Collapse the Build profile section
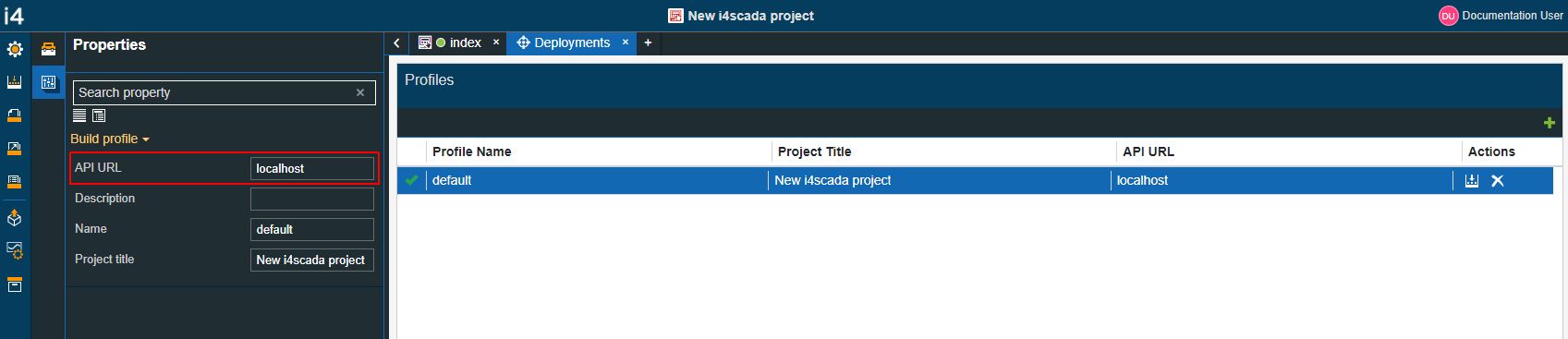This screenshot has width=1568, height=339. coord(110,139)
